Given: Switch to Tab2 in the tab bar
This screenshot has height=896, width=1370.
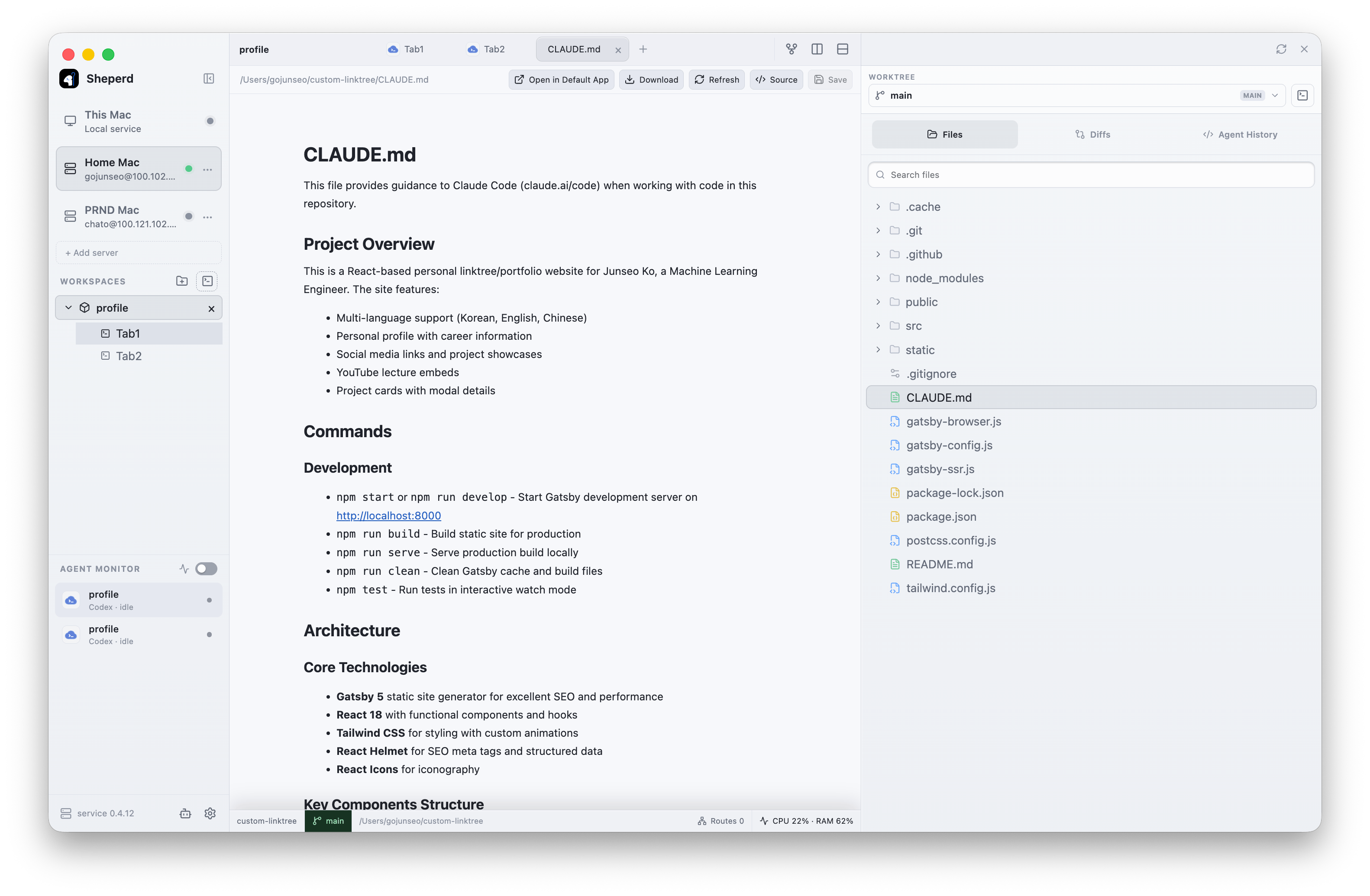Looking at the screenshot, I should tap(486, 49).
